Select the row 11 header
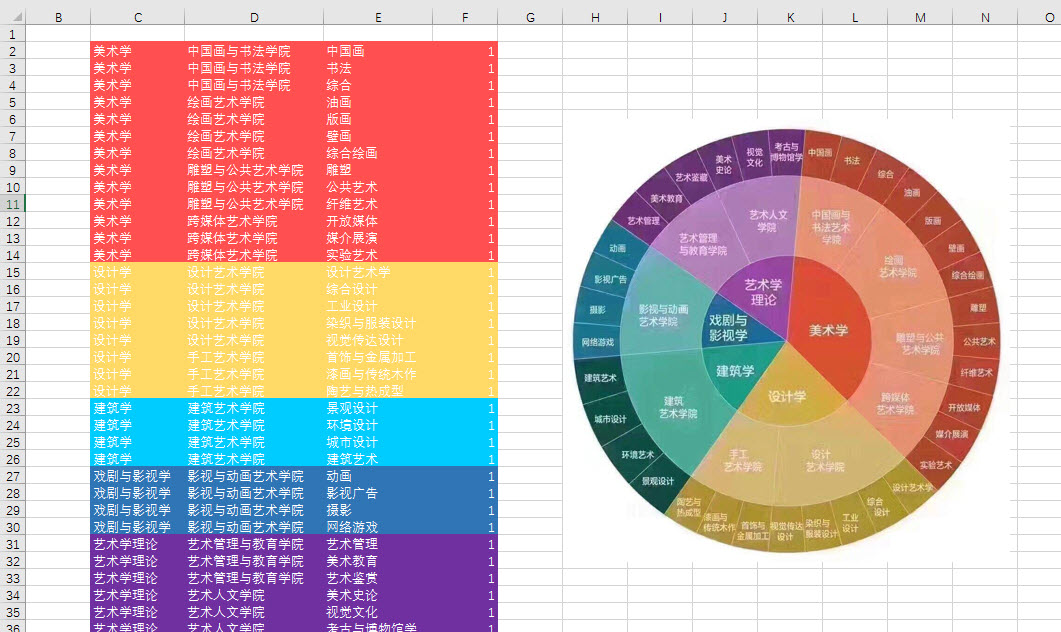The image size is (1061, 632). pyautogui.click(x=13, y=204)
